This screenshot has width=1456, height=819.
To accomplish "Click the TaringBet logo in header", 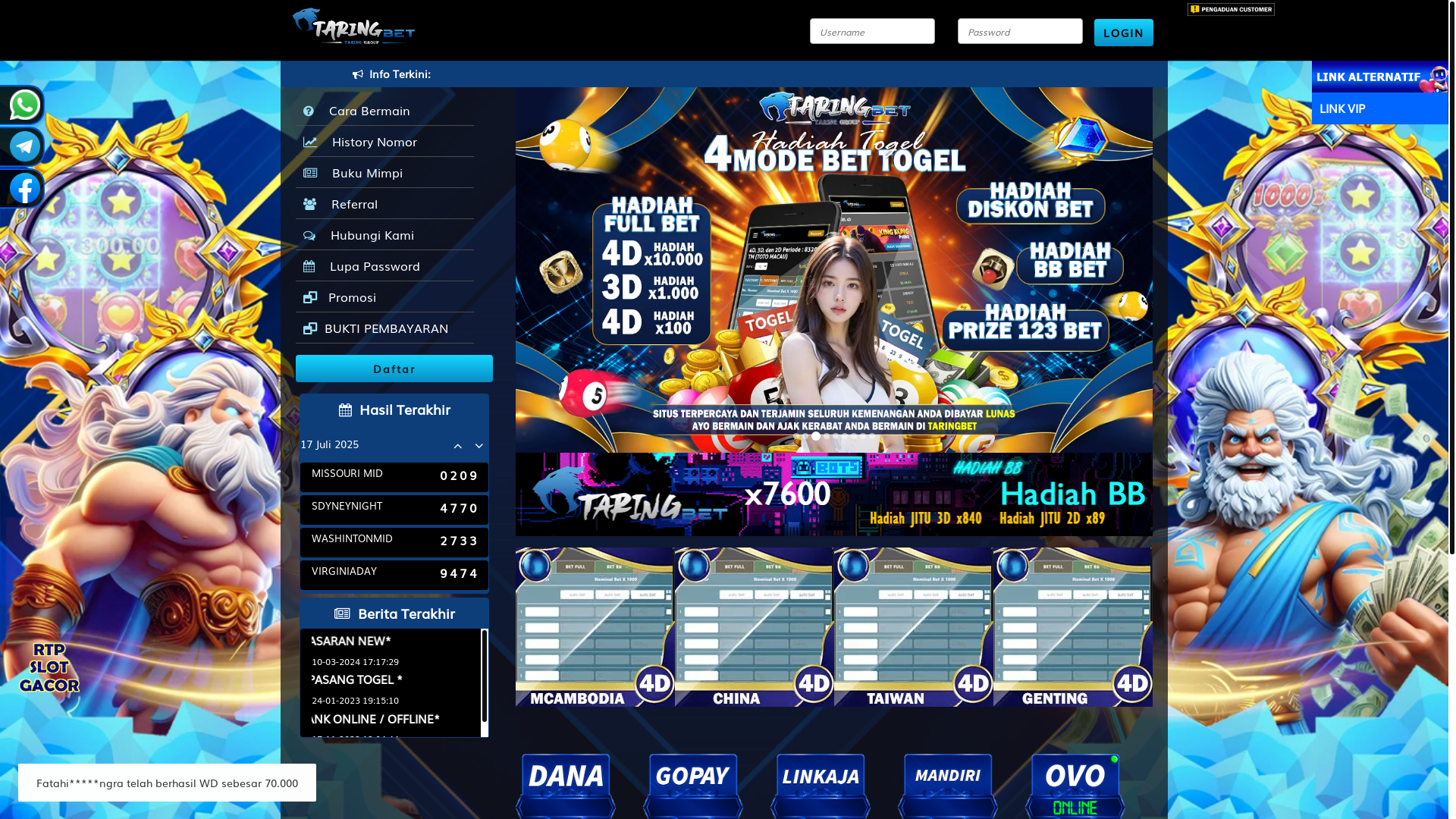I will (x=354, y=27).
